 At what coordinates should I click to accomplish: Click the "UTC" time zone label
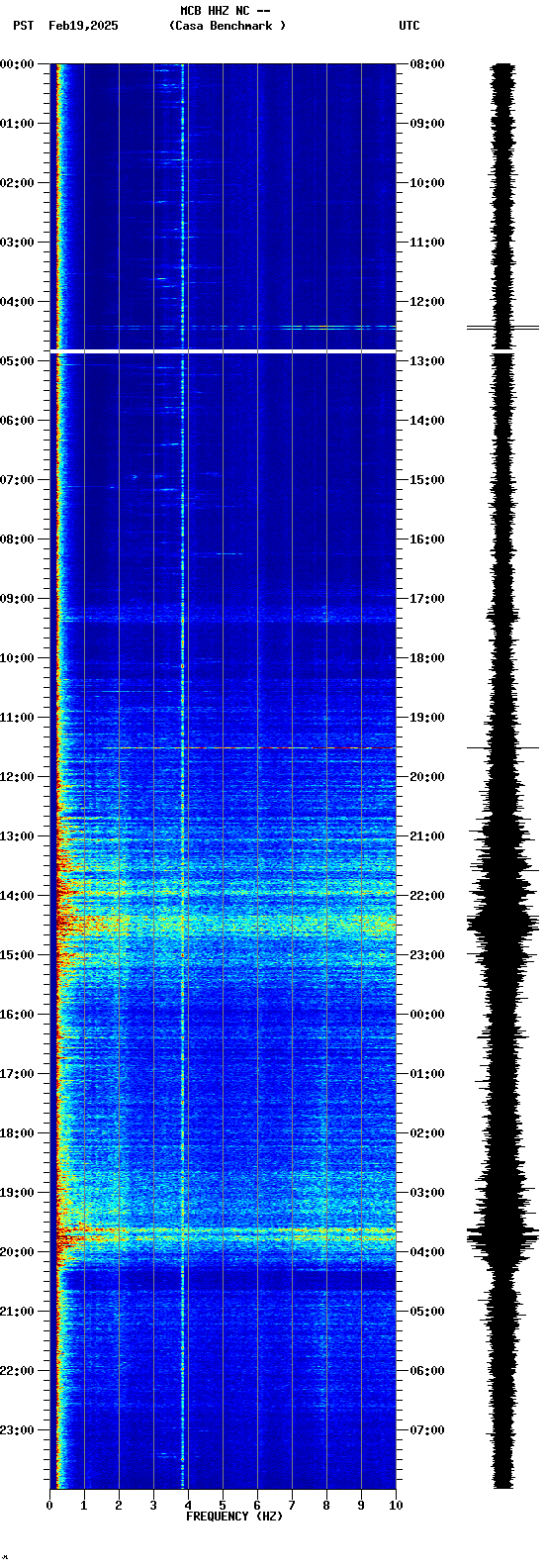pos(409,26)
